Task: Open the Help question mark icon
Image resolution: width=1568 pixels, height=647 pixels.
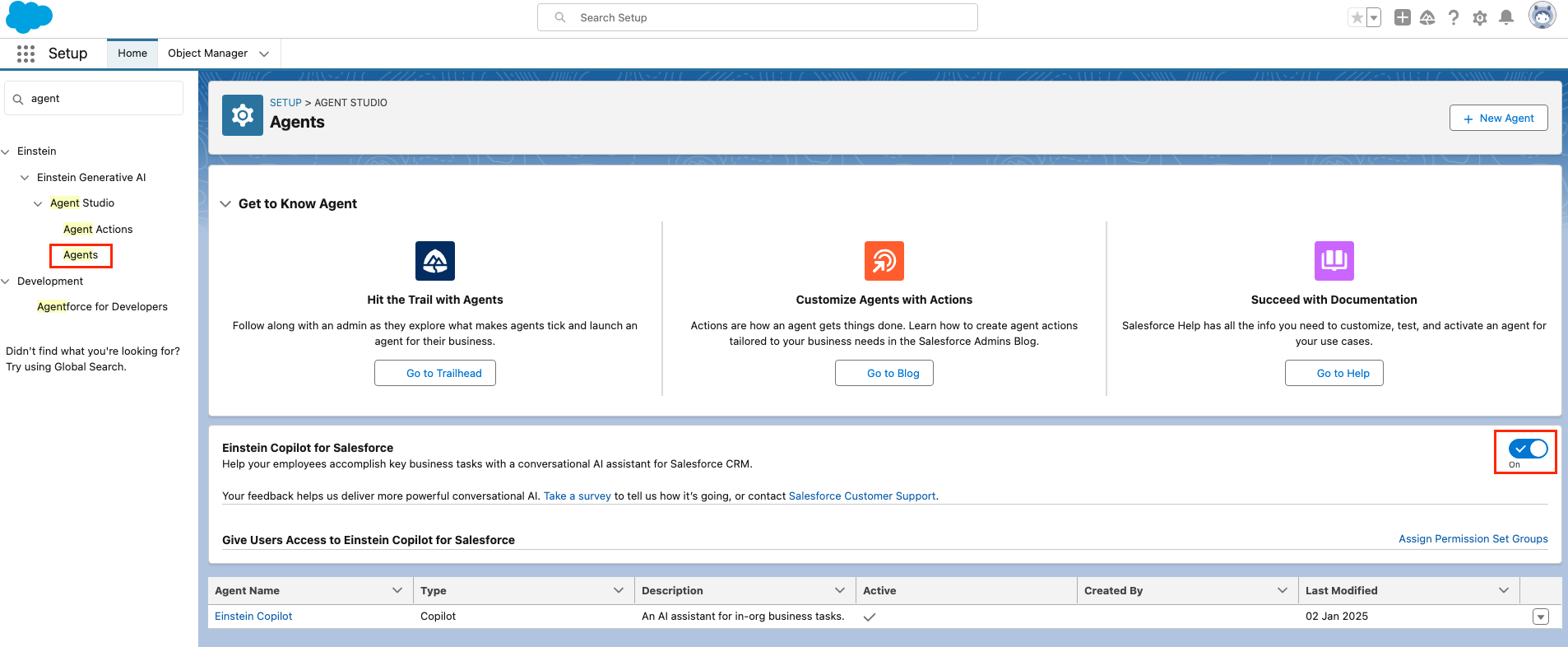Action: [x=1454, y=17]
